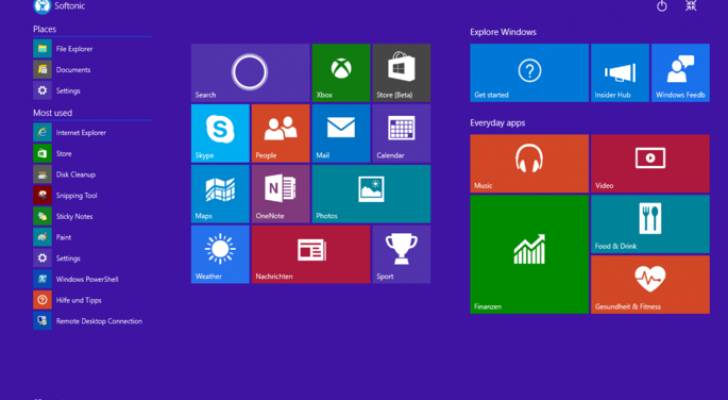Open the People tile

click(280, 133)
